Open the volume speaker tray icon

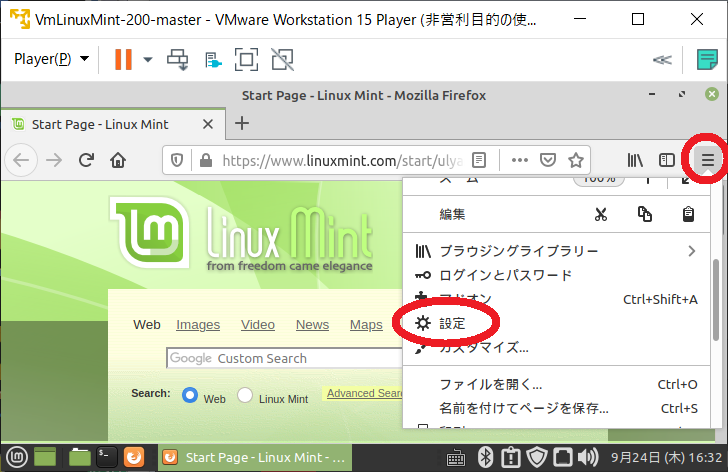point(588,458)
